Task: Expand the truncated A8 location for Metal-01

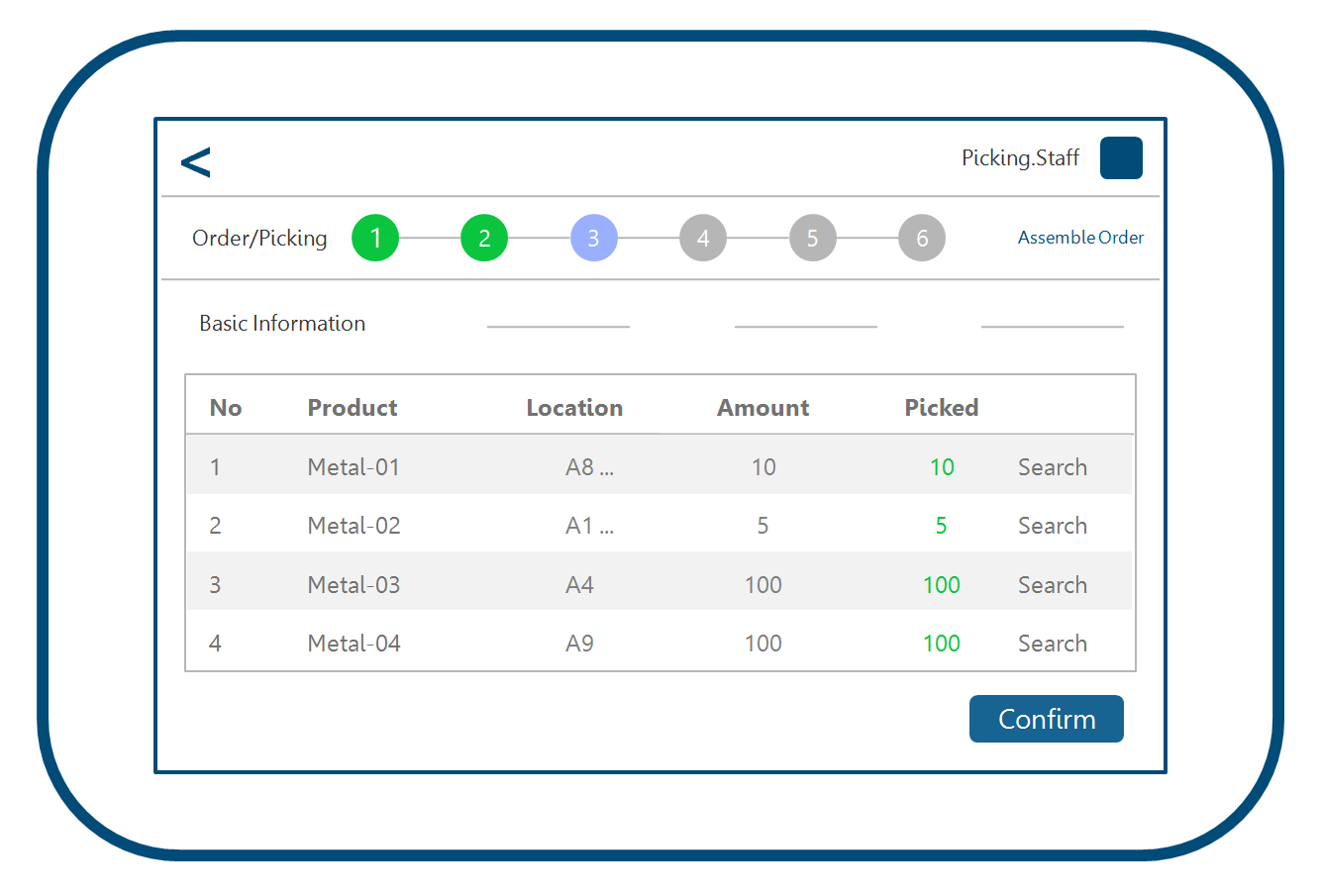Action: point(589,466)
